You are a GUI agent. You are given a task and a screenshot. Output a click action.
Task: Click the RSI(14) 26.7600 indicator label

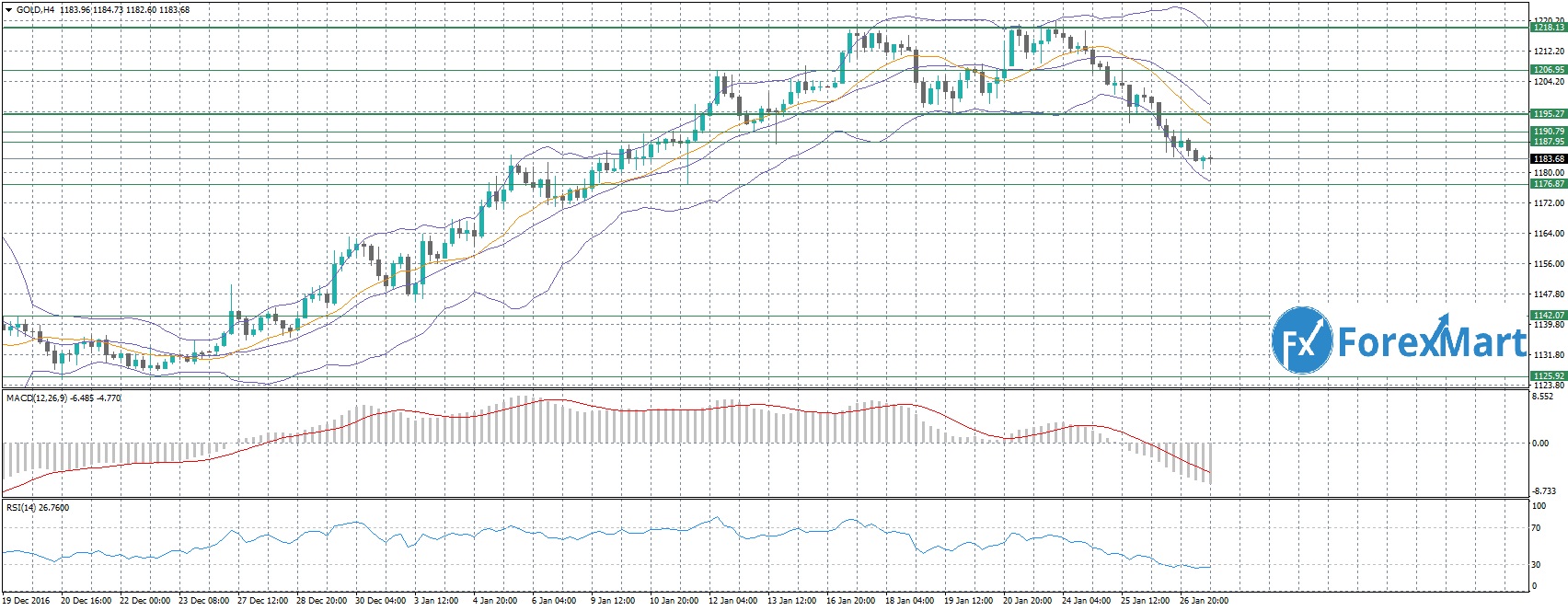[x=37, y=507]
